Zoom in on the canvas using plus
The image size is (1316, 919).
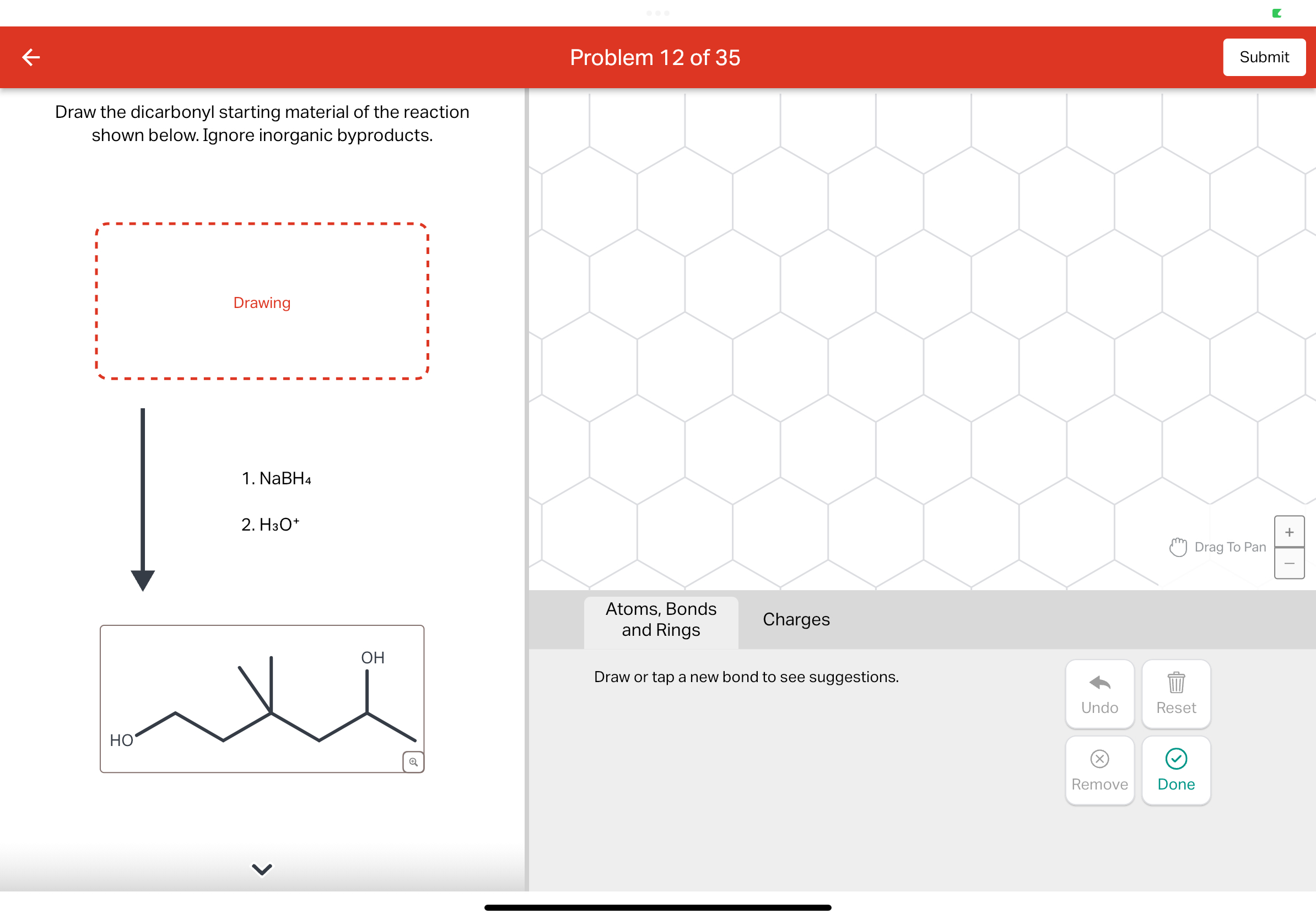[1288, 532]
